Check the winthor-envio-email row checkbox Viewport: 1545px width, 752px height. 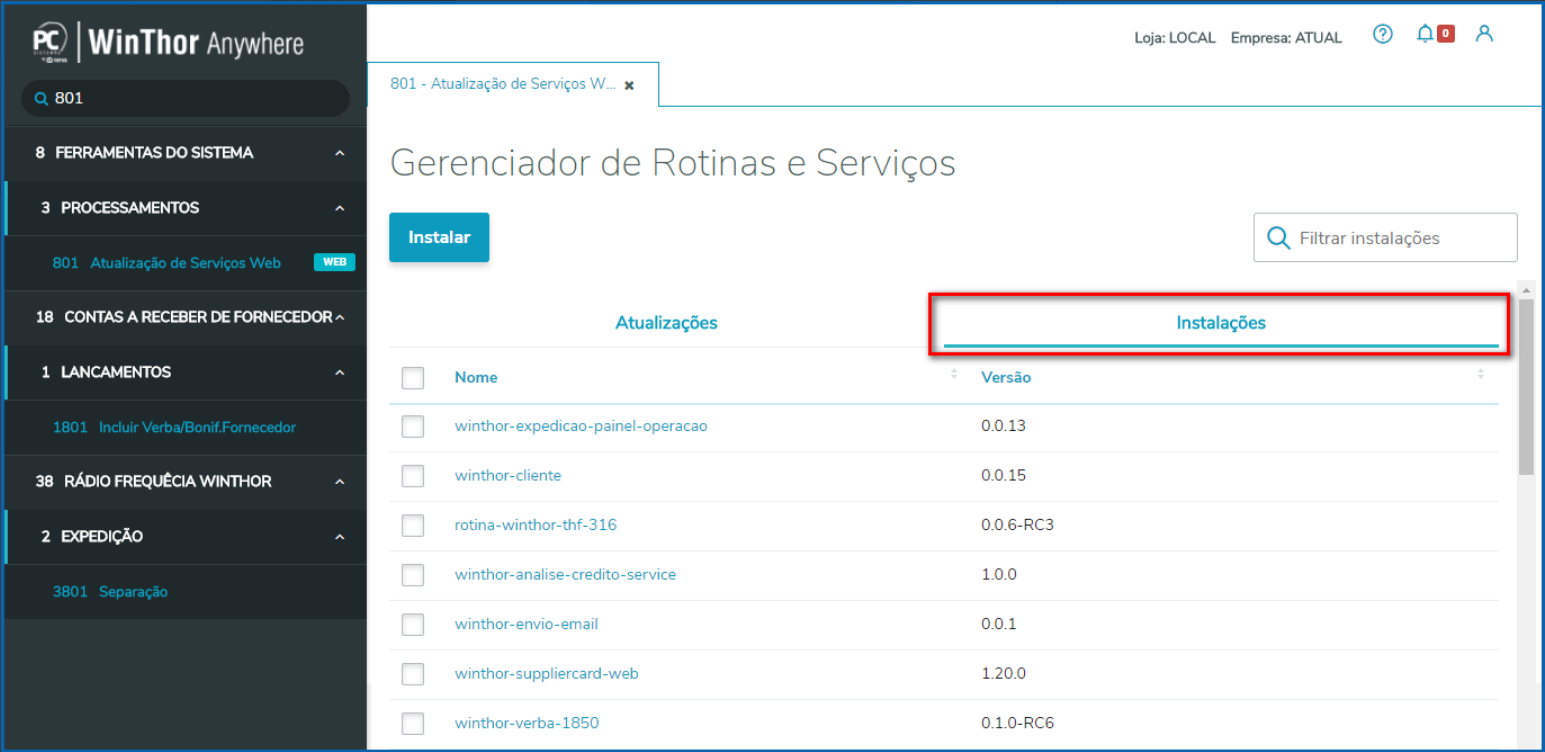coord(413,625)
